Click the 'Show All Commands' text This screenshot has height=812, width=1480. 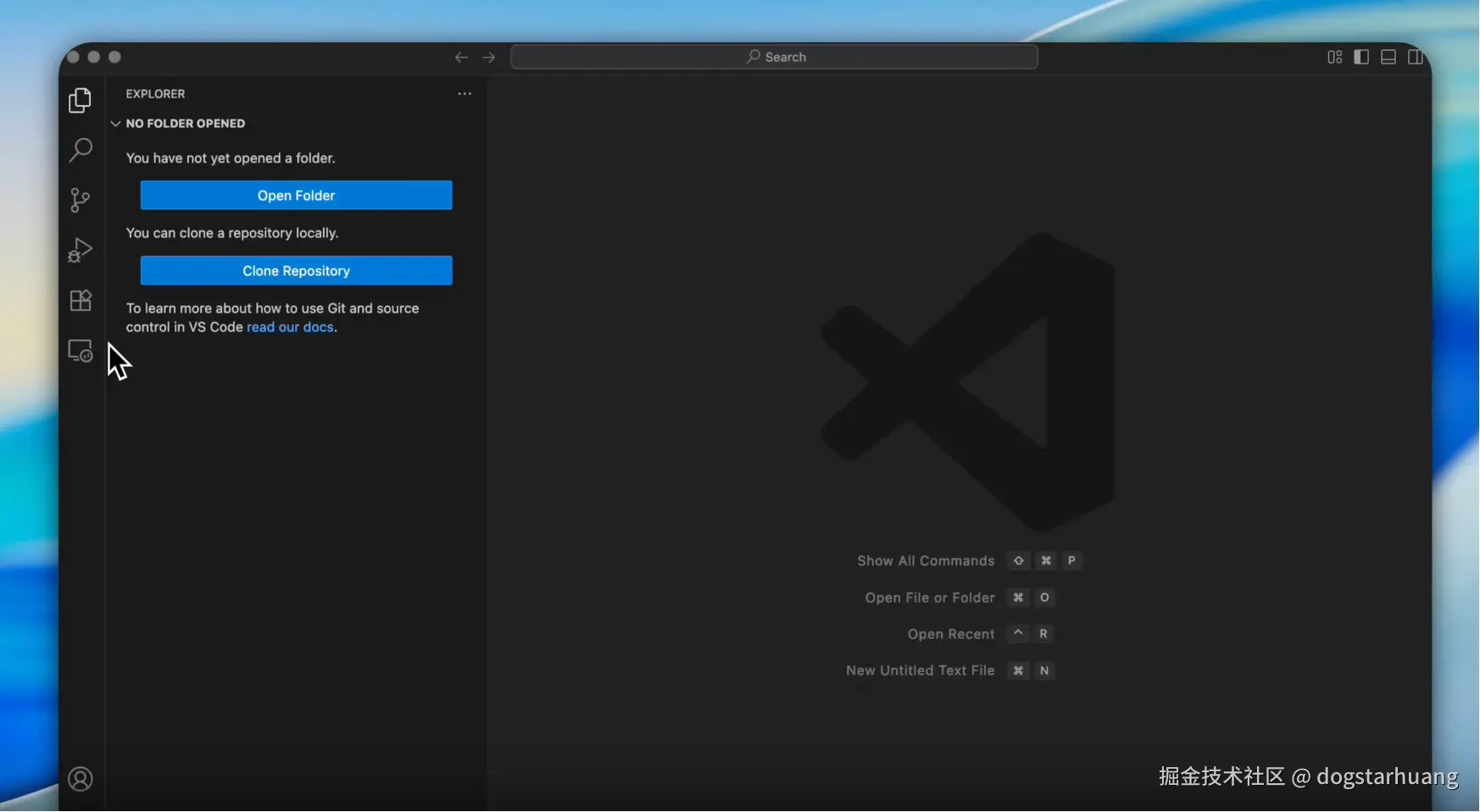(x=926, y=561)
